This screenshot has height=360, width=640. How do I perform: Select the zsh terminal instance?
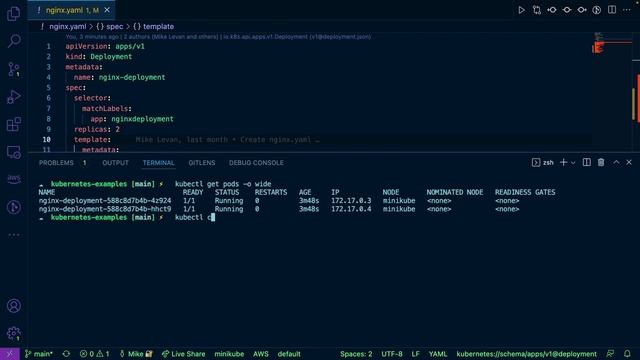543,162
